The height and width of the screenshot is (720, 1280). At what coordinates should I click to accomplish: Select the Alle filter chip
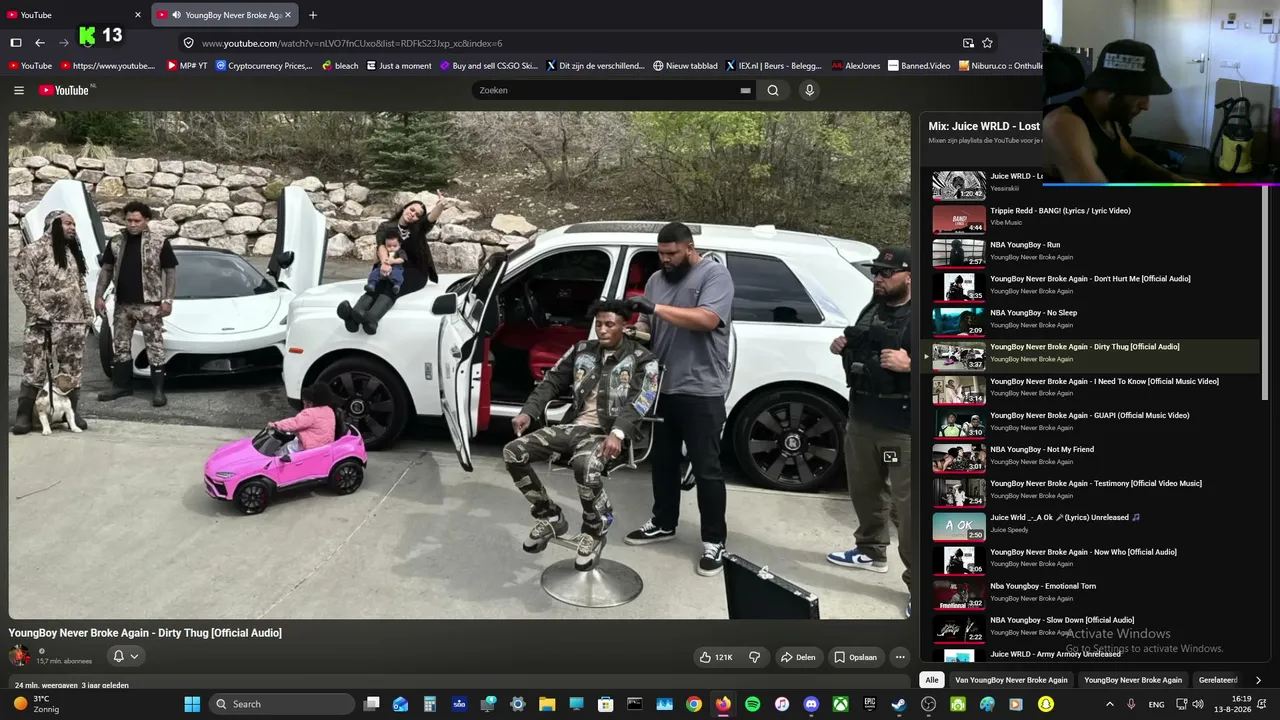point(932,680)
